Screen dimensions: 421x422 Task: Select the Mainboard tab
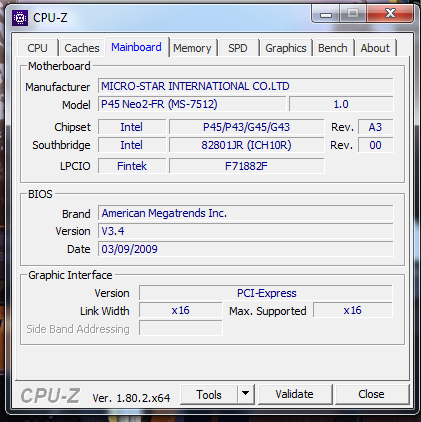coord(136,47)
